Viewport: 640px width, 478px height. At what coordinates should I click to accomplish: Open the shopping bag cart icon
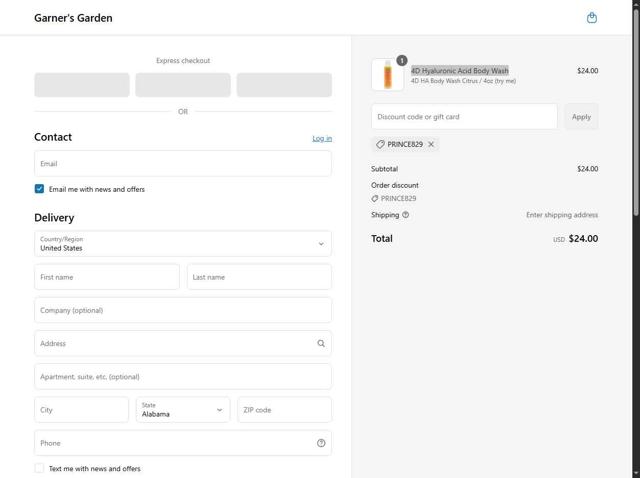coord(591,18)
